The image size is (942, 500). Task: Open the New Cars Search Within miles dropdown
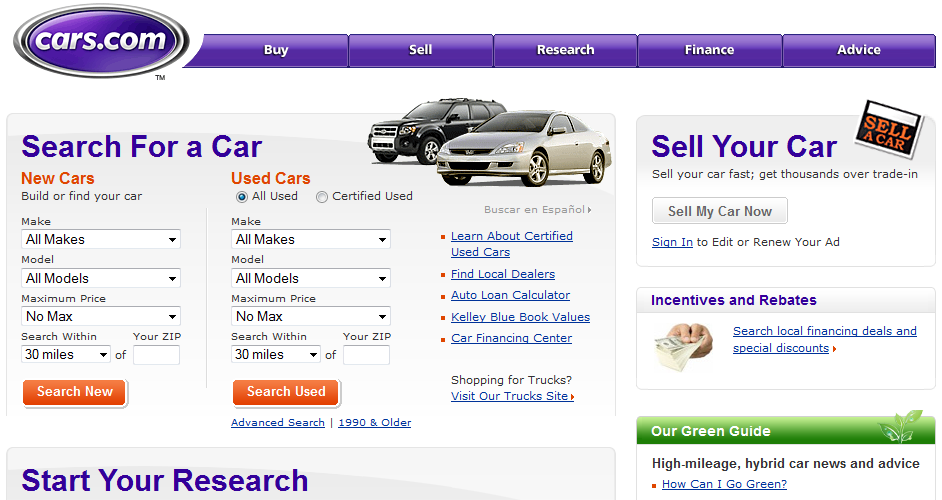pyautogui.click(x=66, y=355)
